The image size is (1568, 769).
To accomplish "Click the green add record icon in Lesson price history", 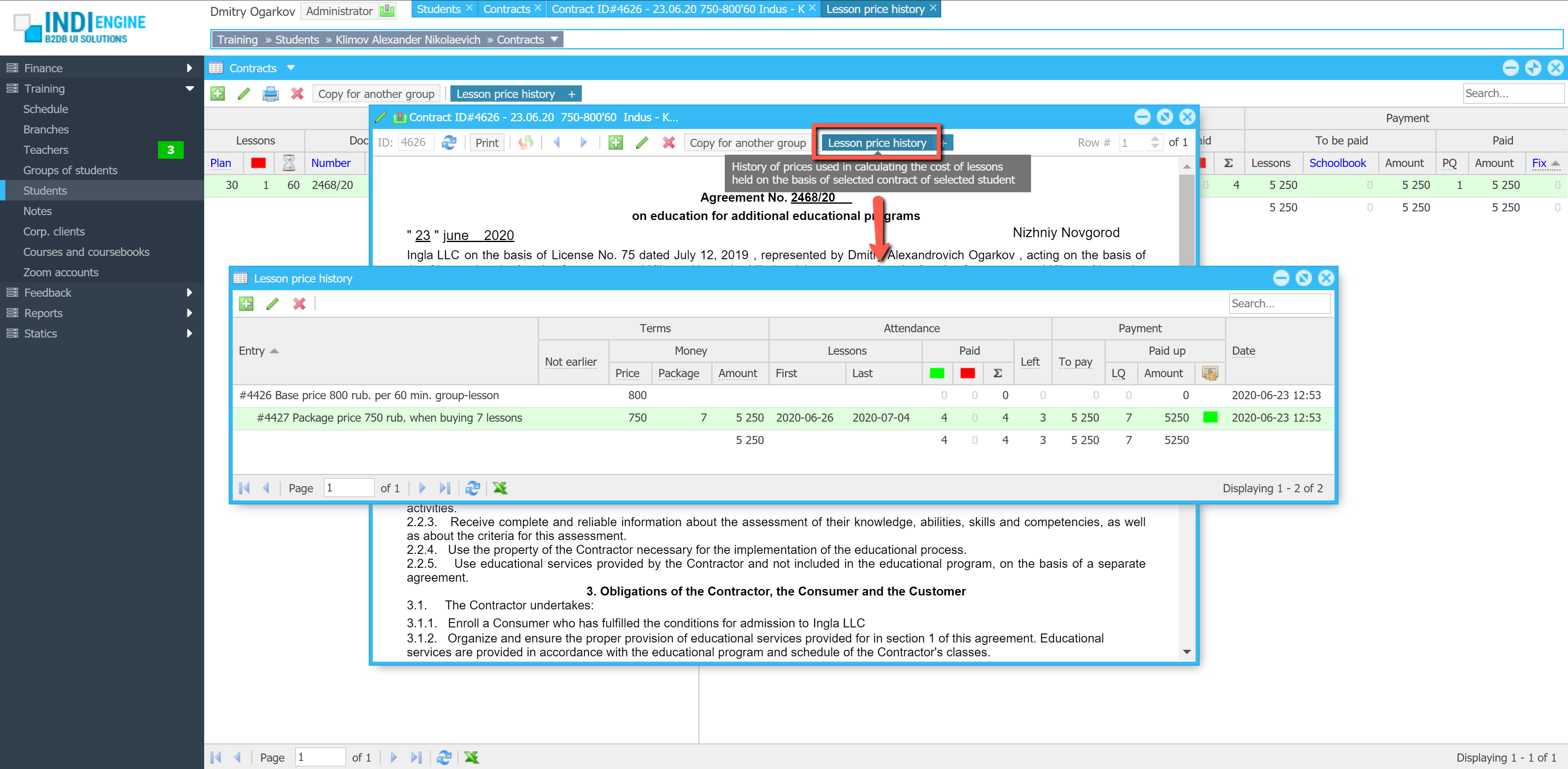I will coord(246,304).
